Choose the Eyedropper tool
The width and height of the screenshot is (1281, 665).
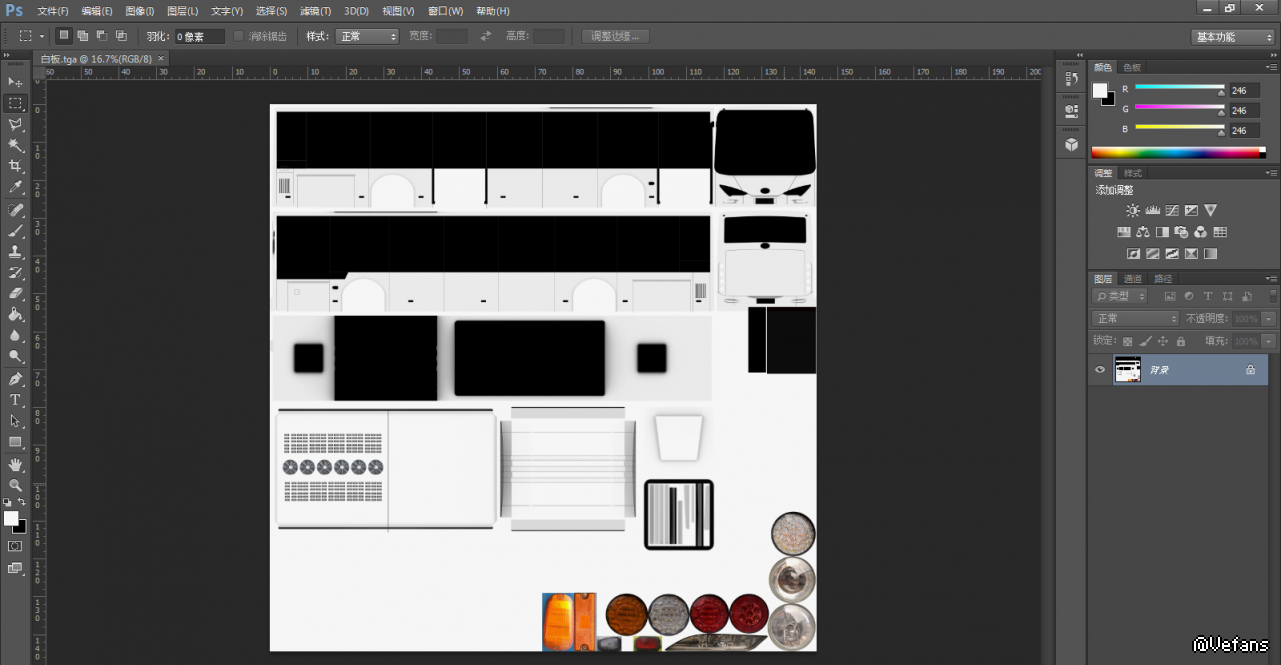tap(15, 187)
